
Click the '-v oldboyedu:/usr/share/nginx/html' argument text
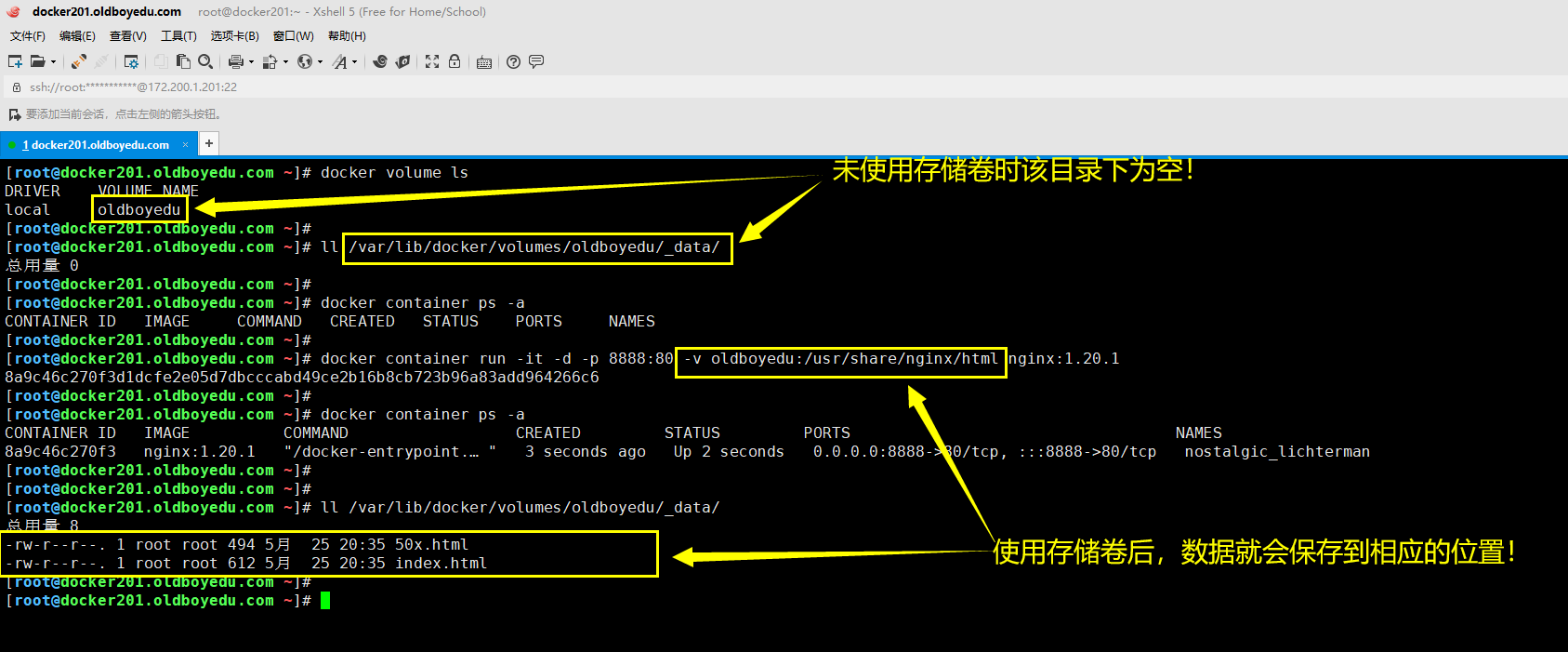point(840,359)
